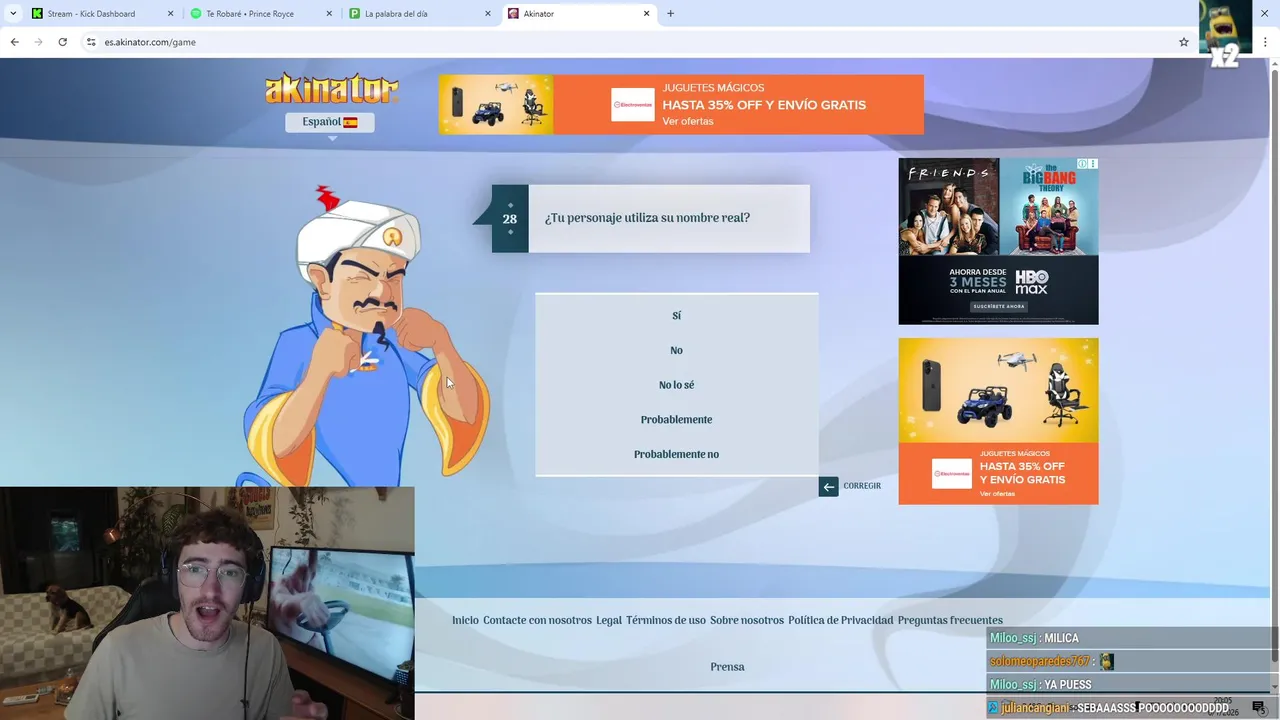The image size is (1280, 720).
Task: Click the side Juguetes Mágicos sidebar ad
Action: (998, 421)
